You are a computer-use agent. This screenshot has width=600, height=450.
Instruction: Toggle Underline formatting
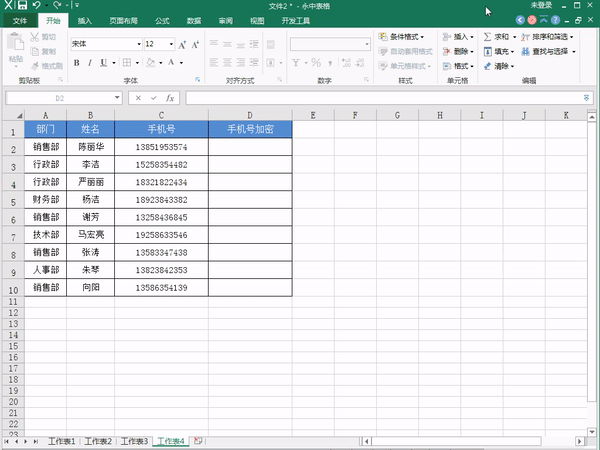pyautogui.click(x=103, y=62)
